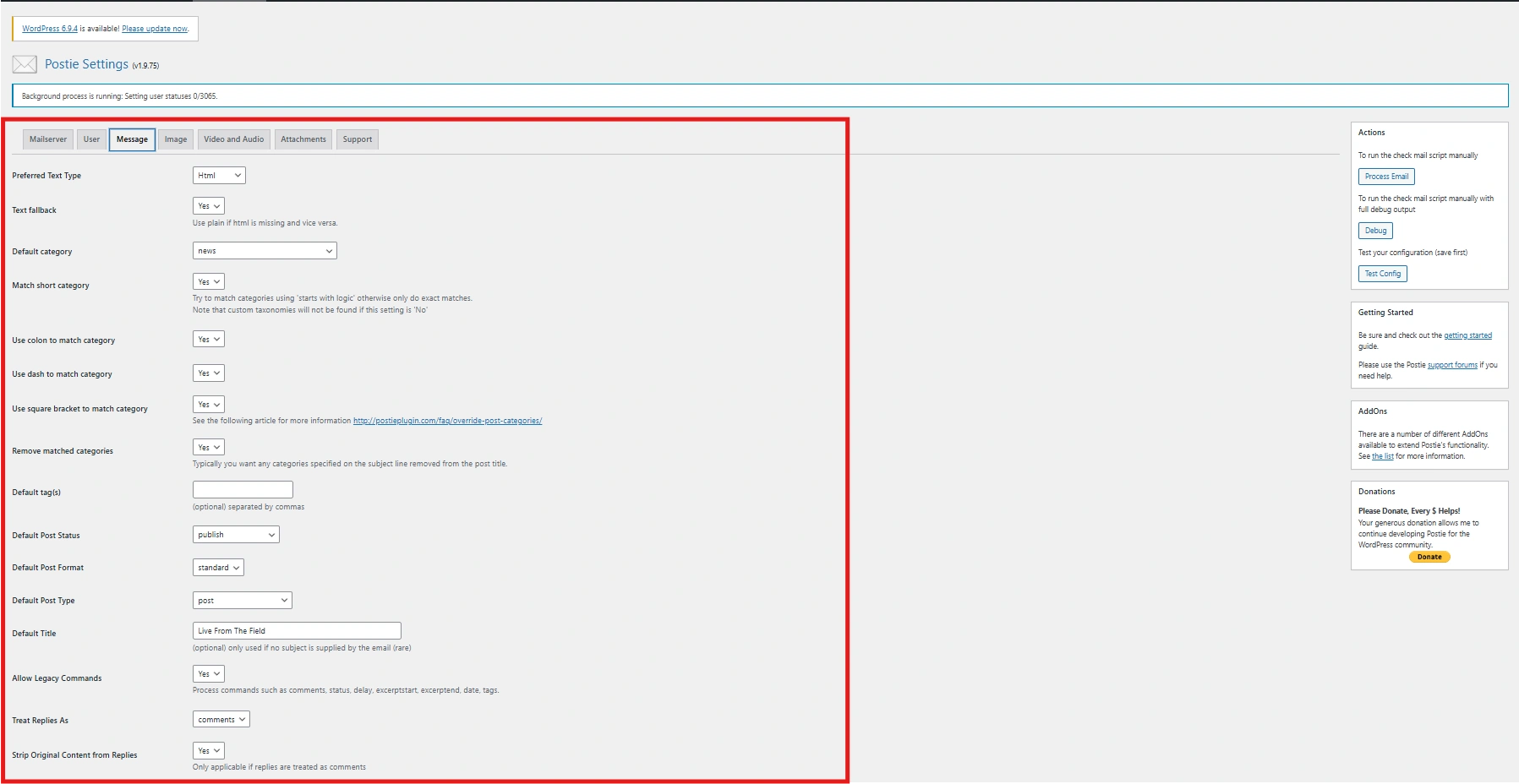Click the Postie Settings heading

pos(86,64)
